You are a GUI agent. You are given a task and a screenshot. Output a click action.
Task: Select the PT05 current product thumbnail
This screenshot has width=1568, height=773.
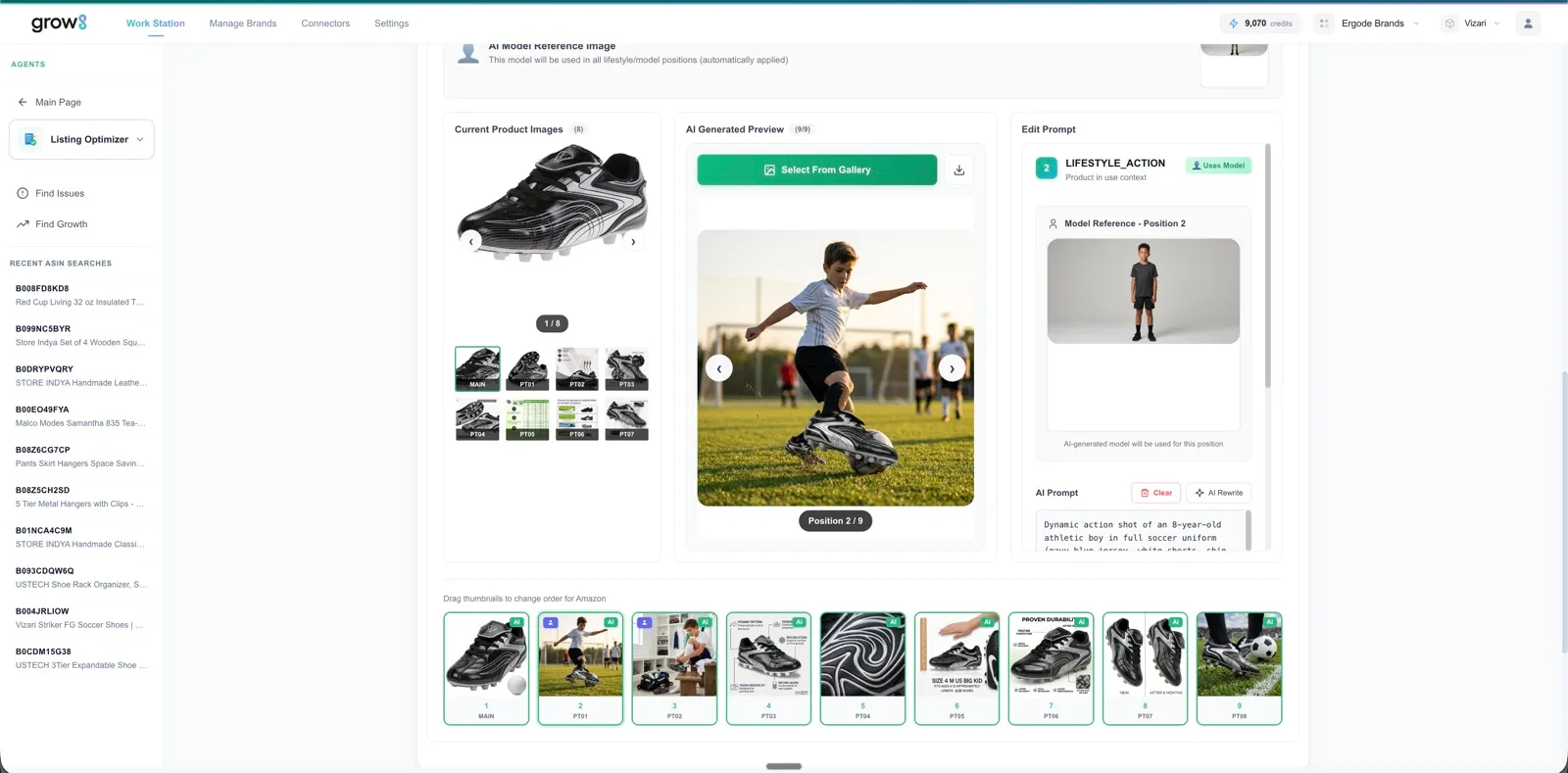[x=527, y=419]
